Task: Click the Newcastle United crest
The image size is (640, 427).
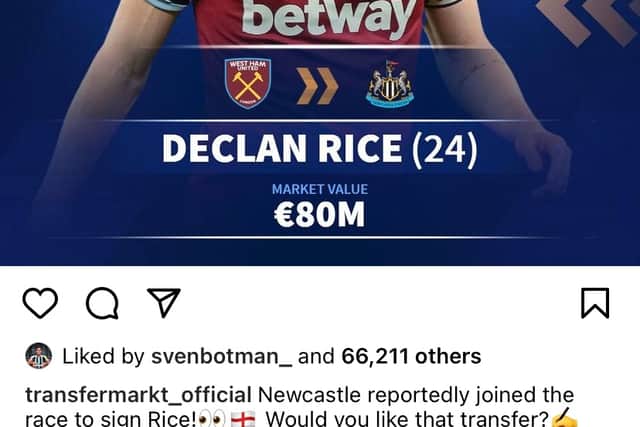Action: coord(390,84)
